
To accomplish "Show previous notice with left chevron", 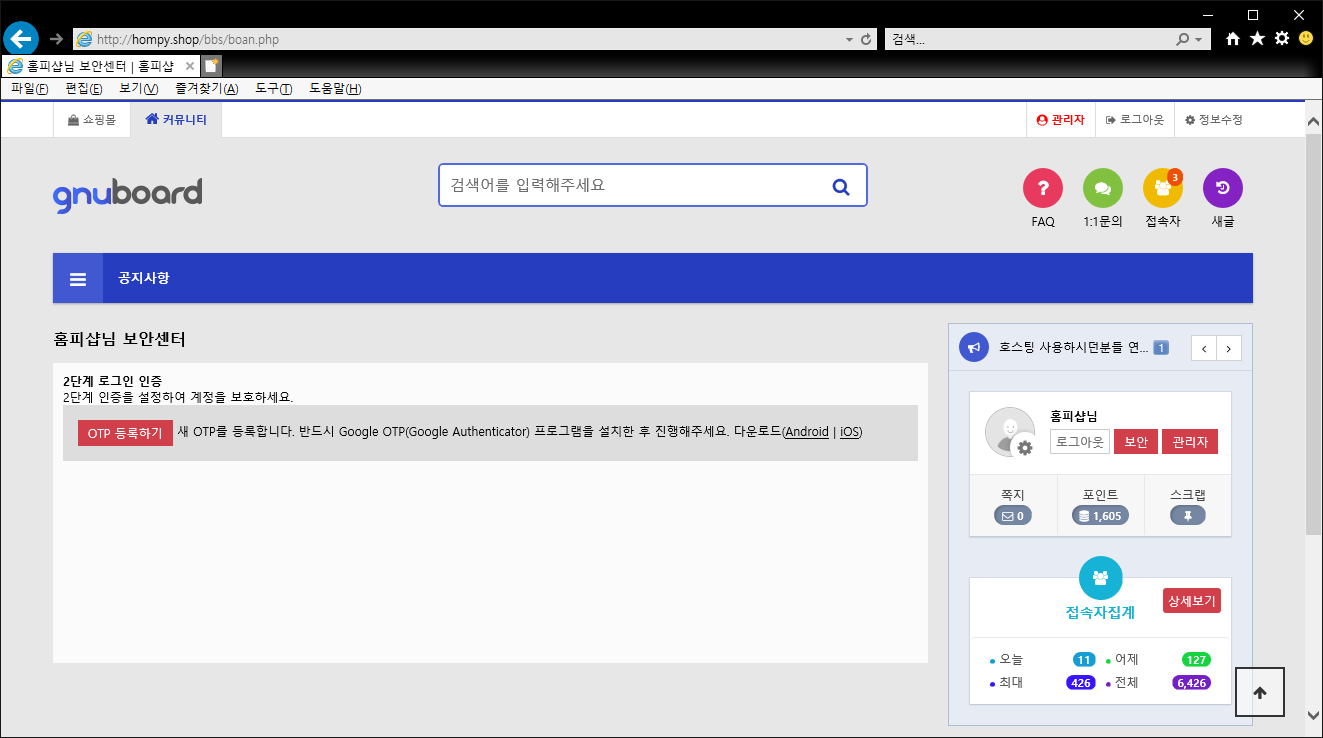I will tap(1204, 348).
